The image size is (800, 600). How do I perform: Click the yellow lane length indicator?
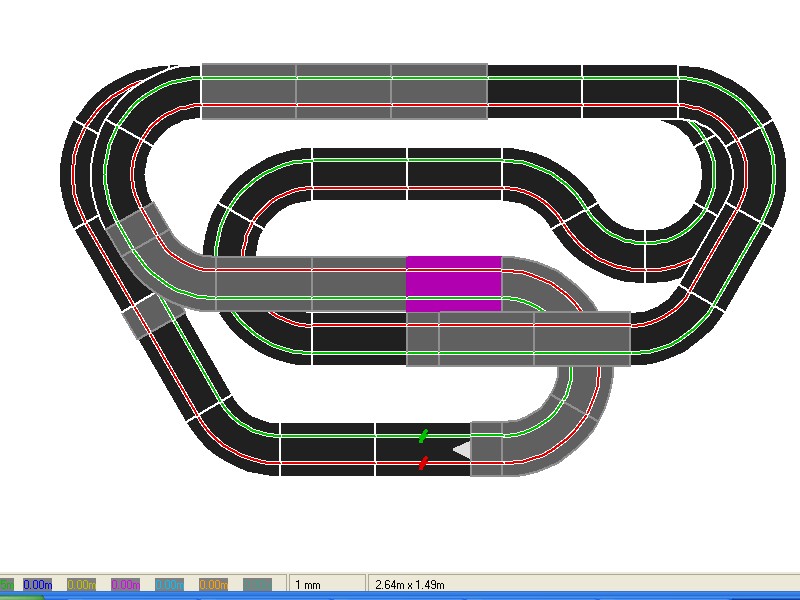(x=81, y=584)
